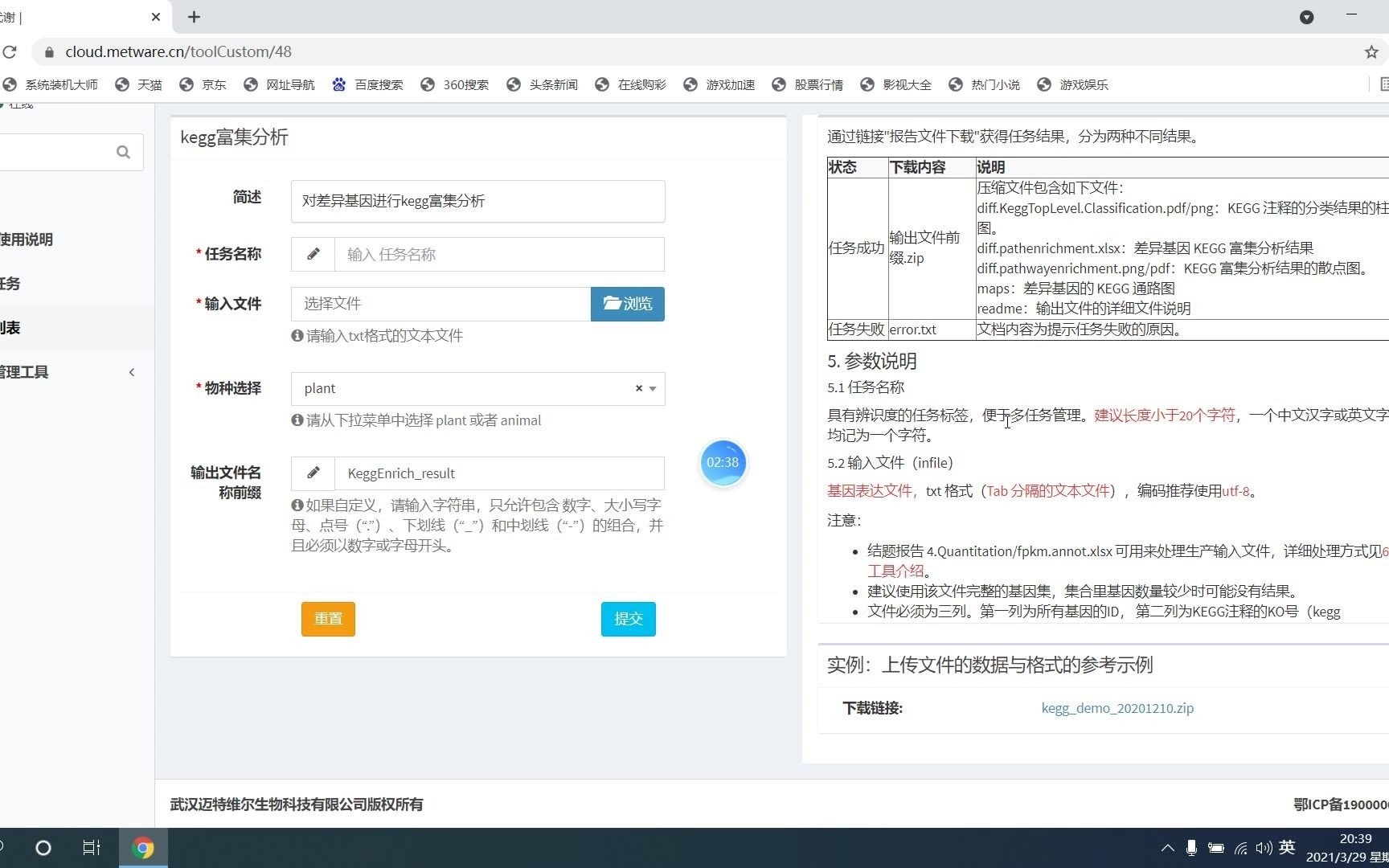Open a new browser tab with plus icon

coord(194,17)
